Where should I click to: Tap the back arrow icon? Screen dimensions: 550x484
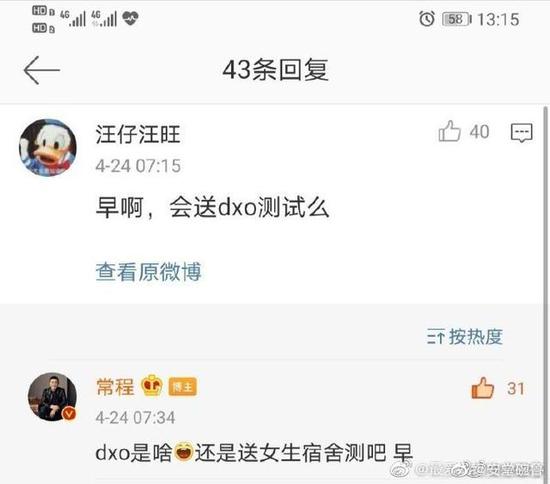tap(41, 70)
